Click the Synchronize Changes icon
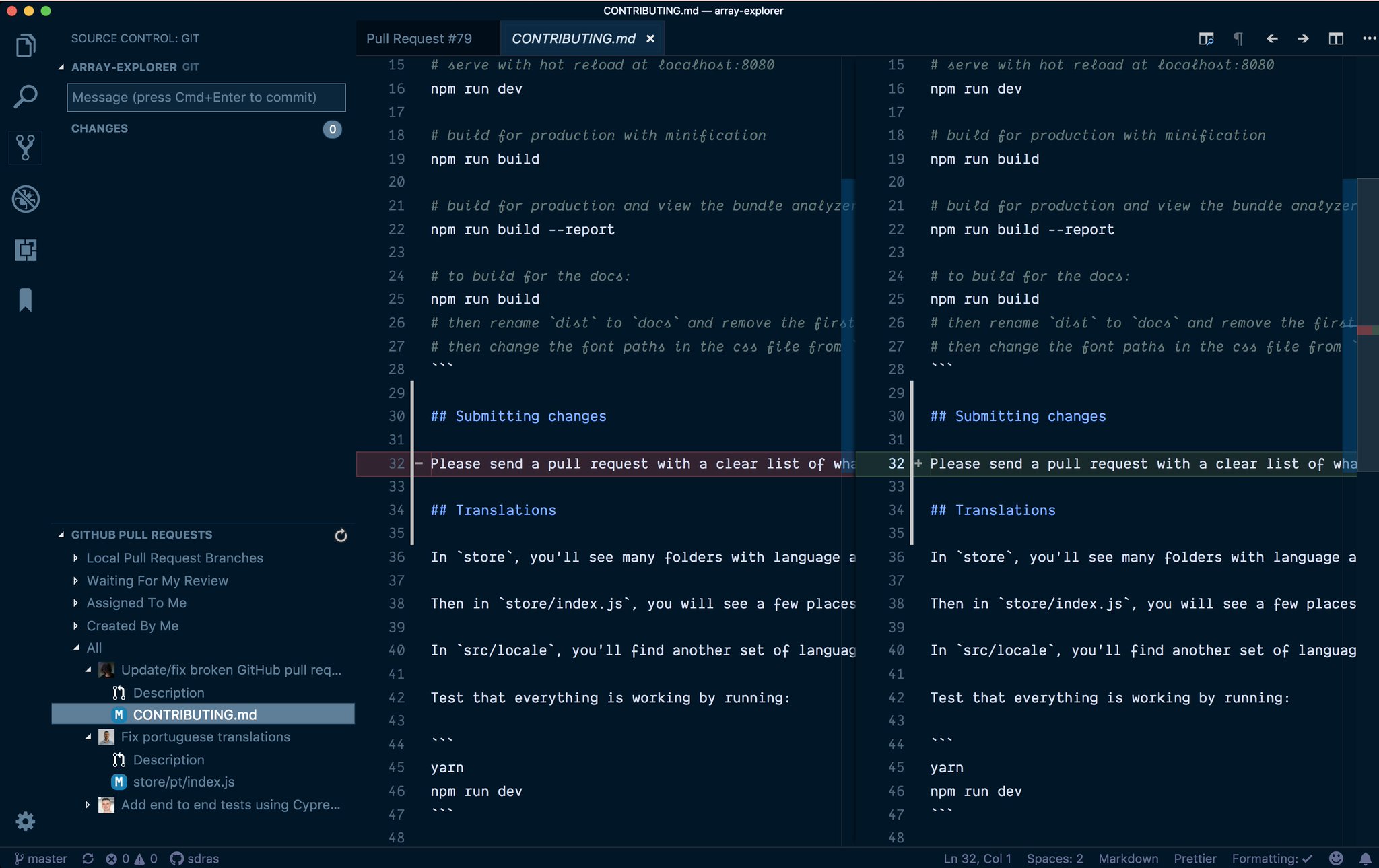 [88, 859]
